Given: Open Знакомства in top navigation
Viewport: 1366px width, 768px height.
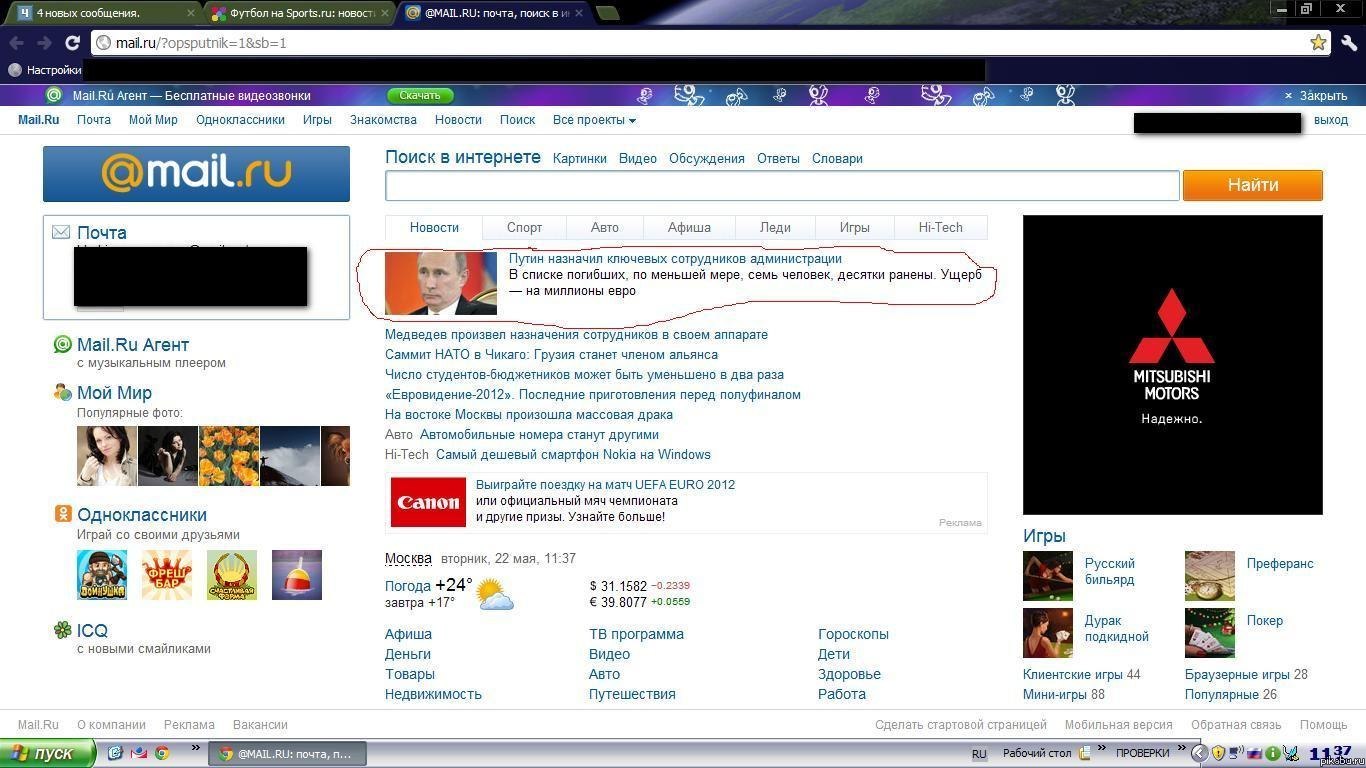Looking at the screenshot, I should coord(383,120).
